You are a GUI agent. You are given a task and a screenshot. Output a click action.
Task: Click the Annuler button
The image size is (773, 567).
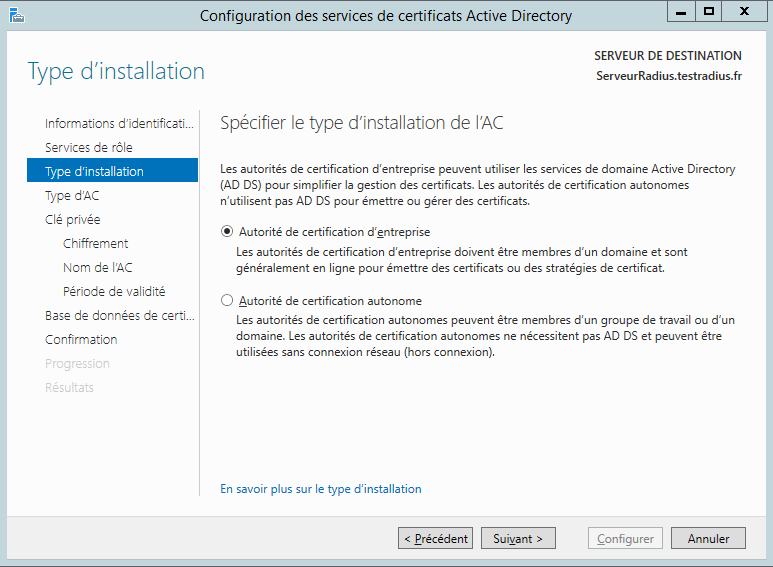(x=708, y=539)
